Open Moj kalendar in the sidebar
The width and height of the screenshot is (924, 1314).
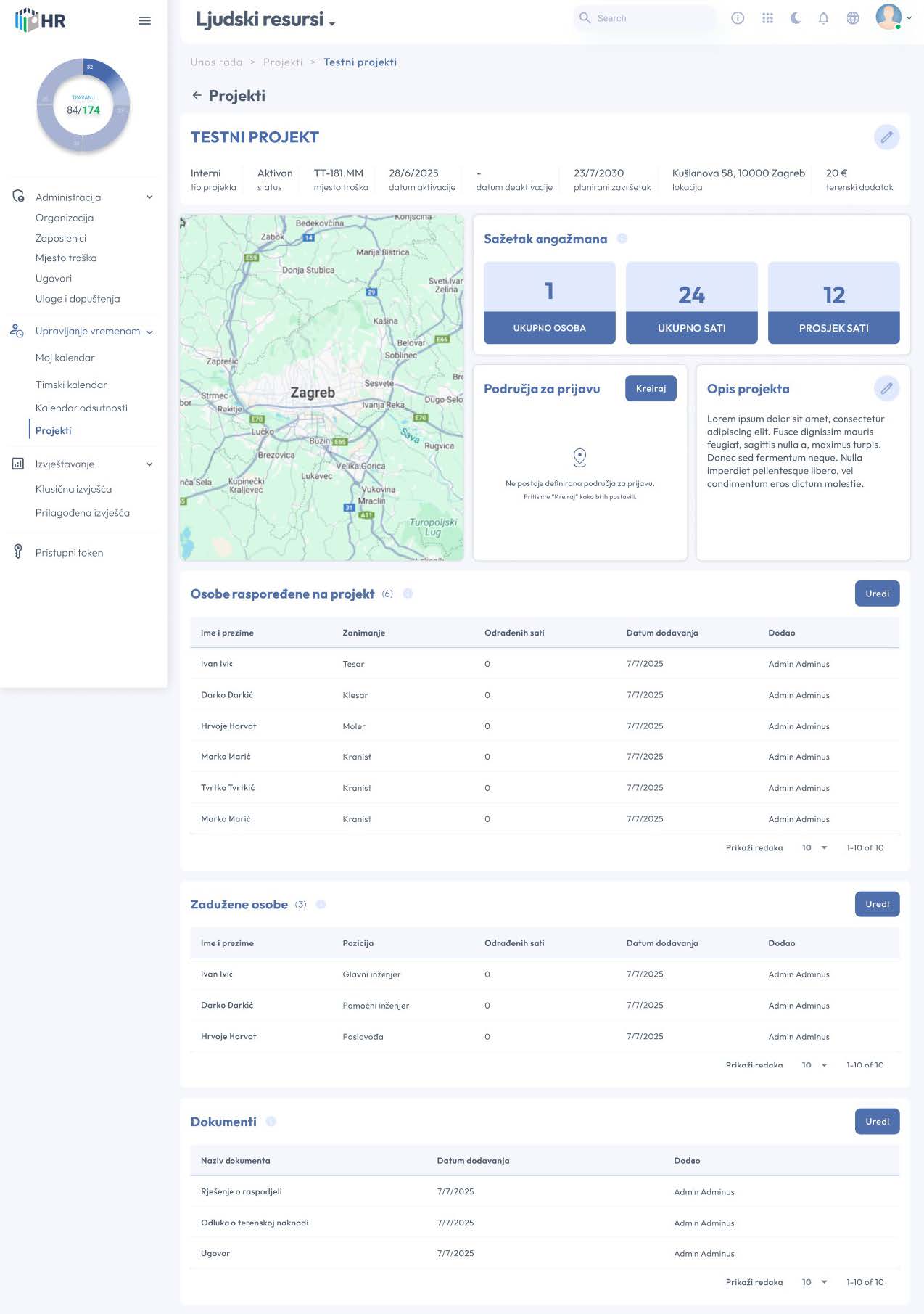coord(65,358)
